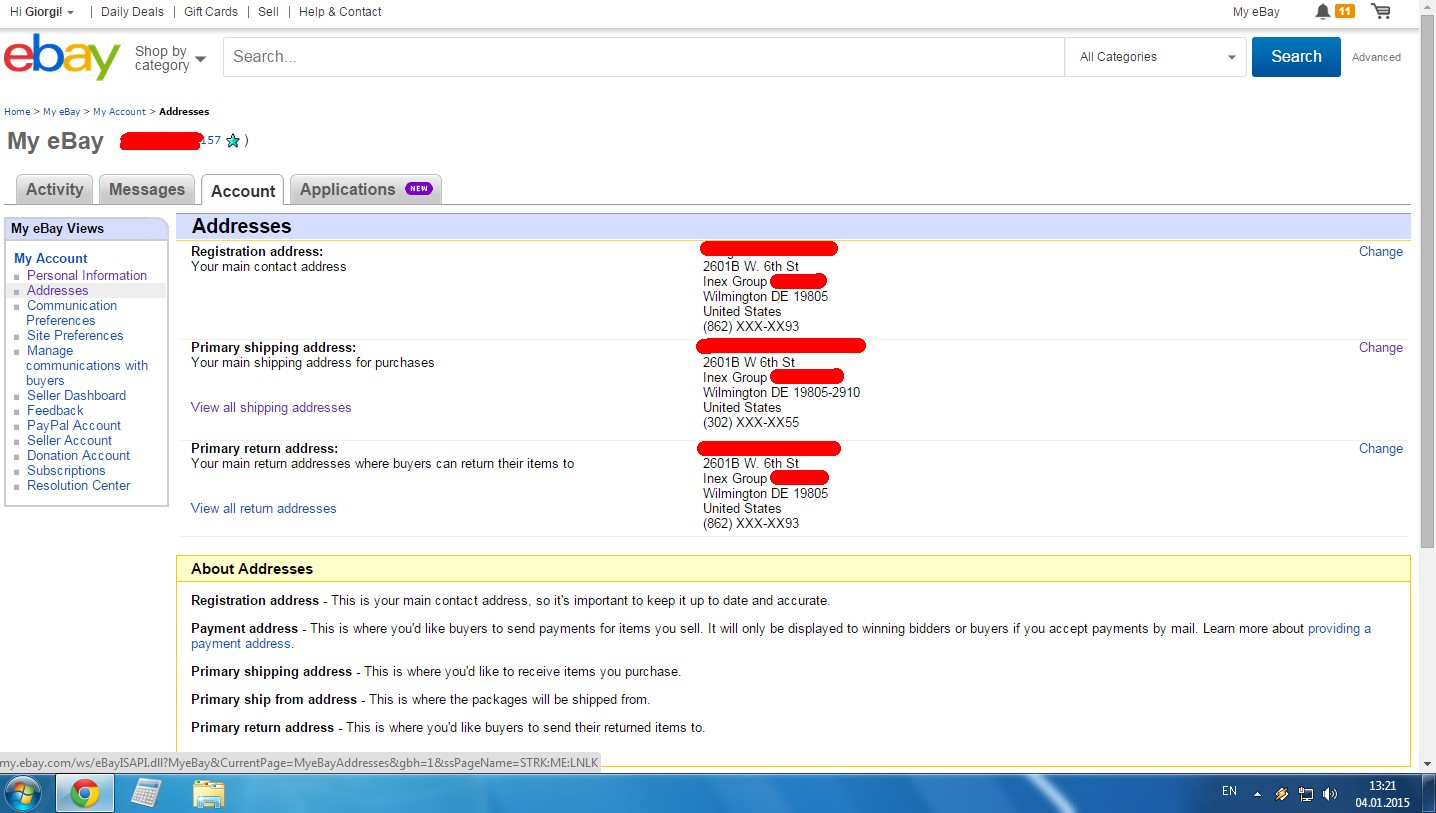
Task: Open the Shop by category dropdown
Action: (170, 58)
